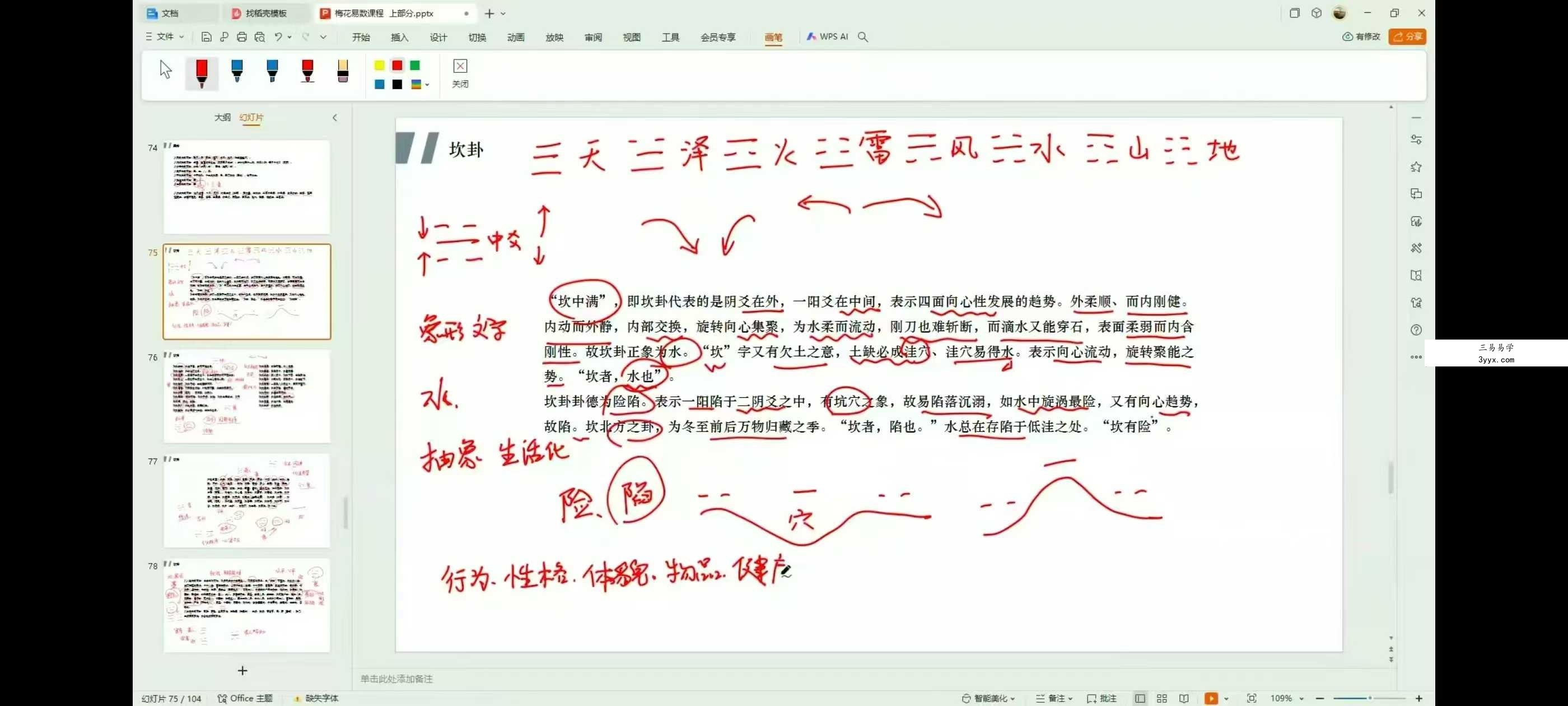Open the 设计 ribbon tab
The image size is (1568, 706).
438,37
